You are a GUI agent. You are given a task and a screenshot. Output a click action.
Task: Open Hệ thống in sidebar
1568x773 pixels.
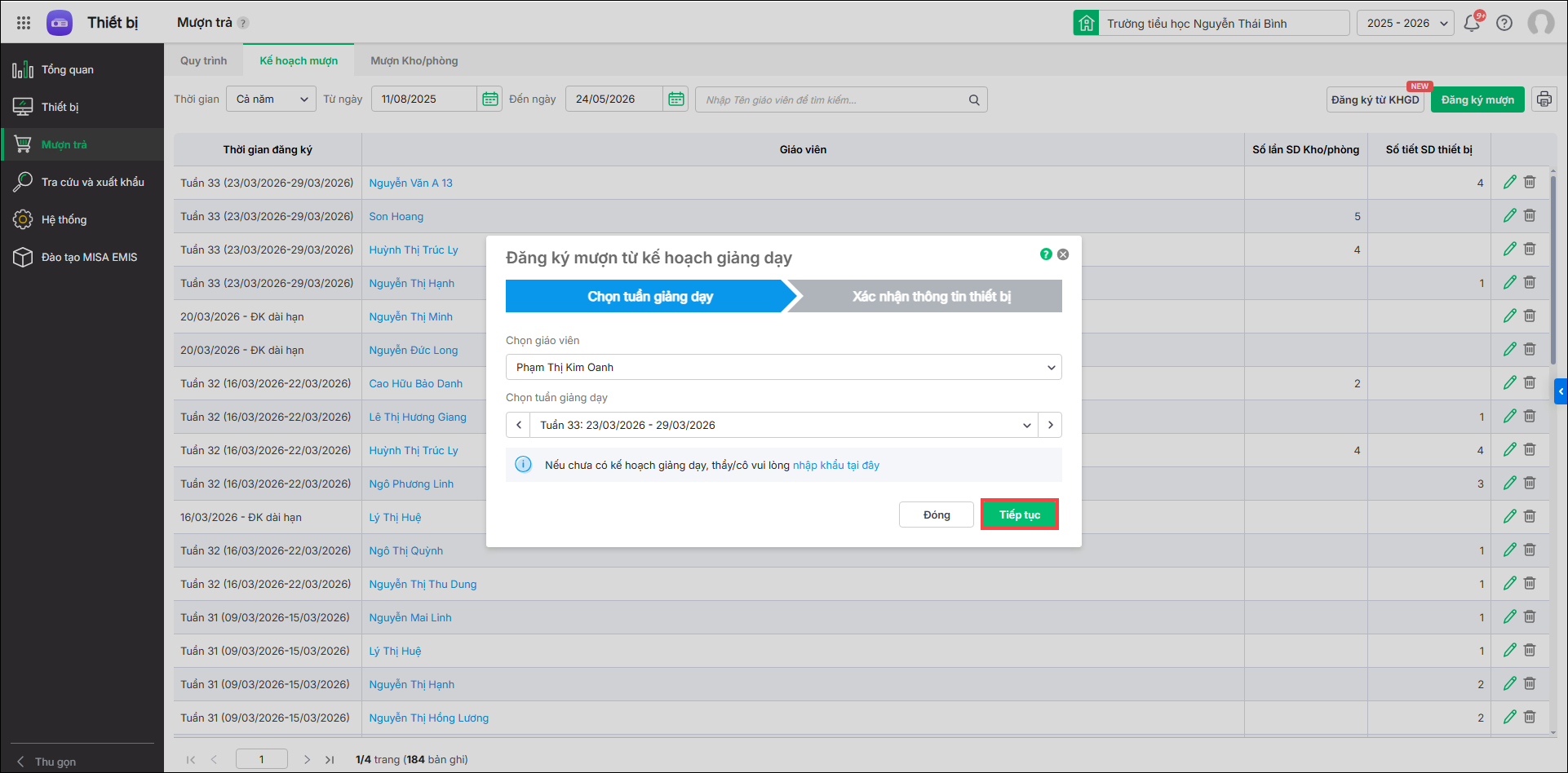[82, 219]
